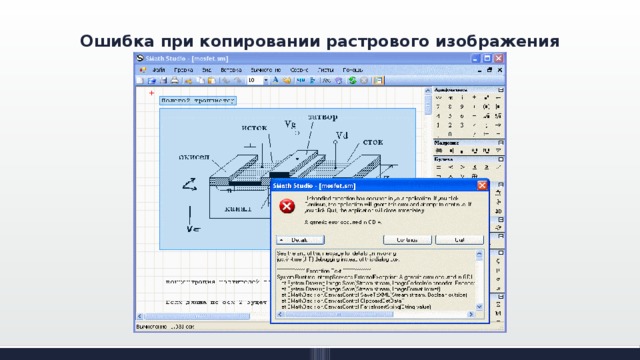The width and height of the screenshot is (640, 360).
Task: Click the status bar calculation time text
Action: (165, 327)
